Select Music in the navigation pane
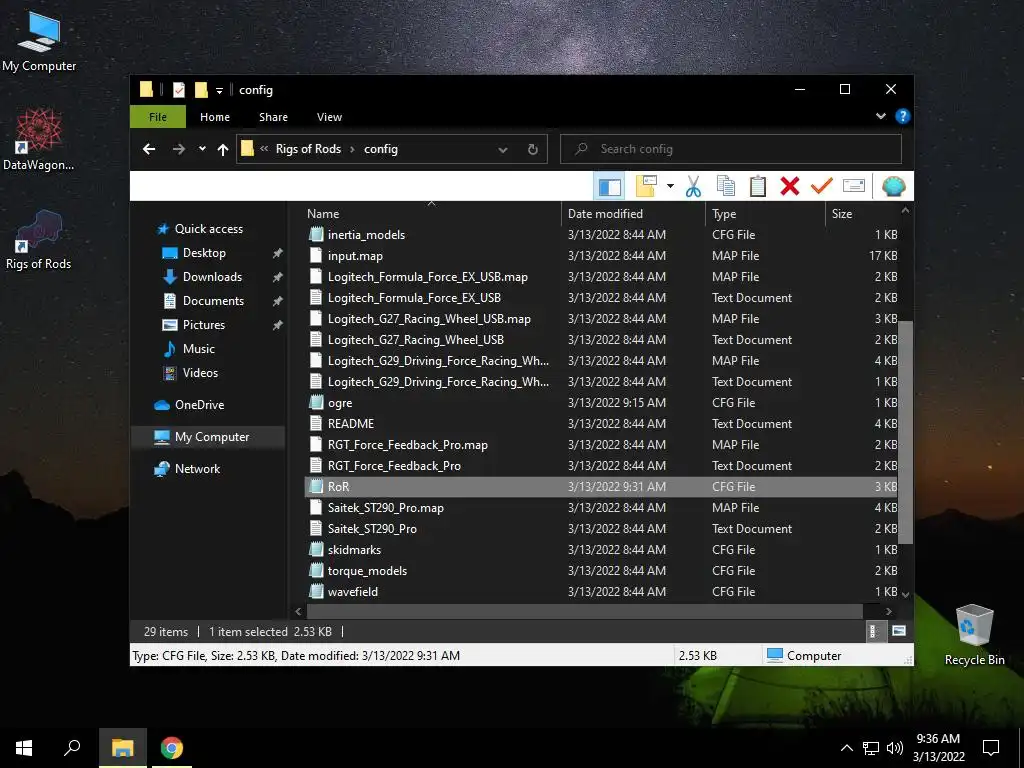The image size is (1024, 768). pos(199,349)
